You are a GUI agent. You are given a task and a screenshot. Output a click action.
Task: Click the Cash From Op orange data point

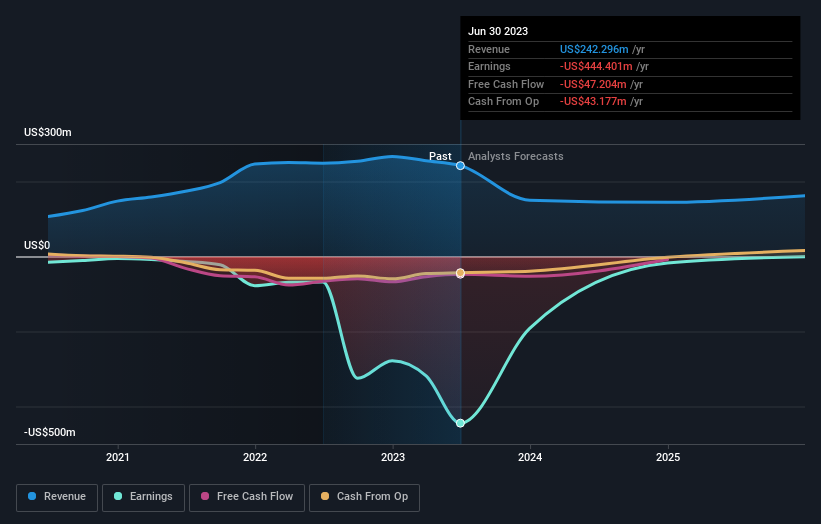coord(460,273)
